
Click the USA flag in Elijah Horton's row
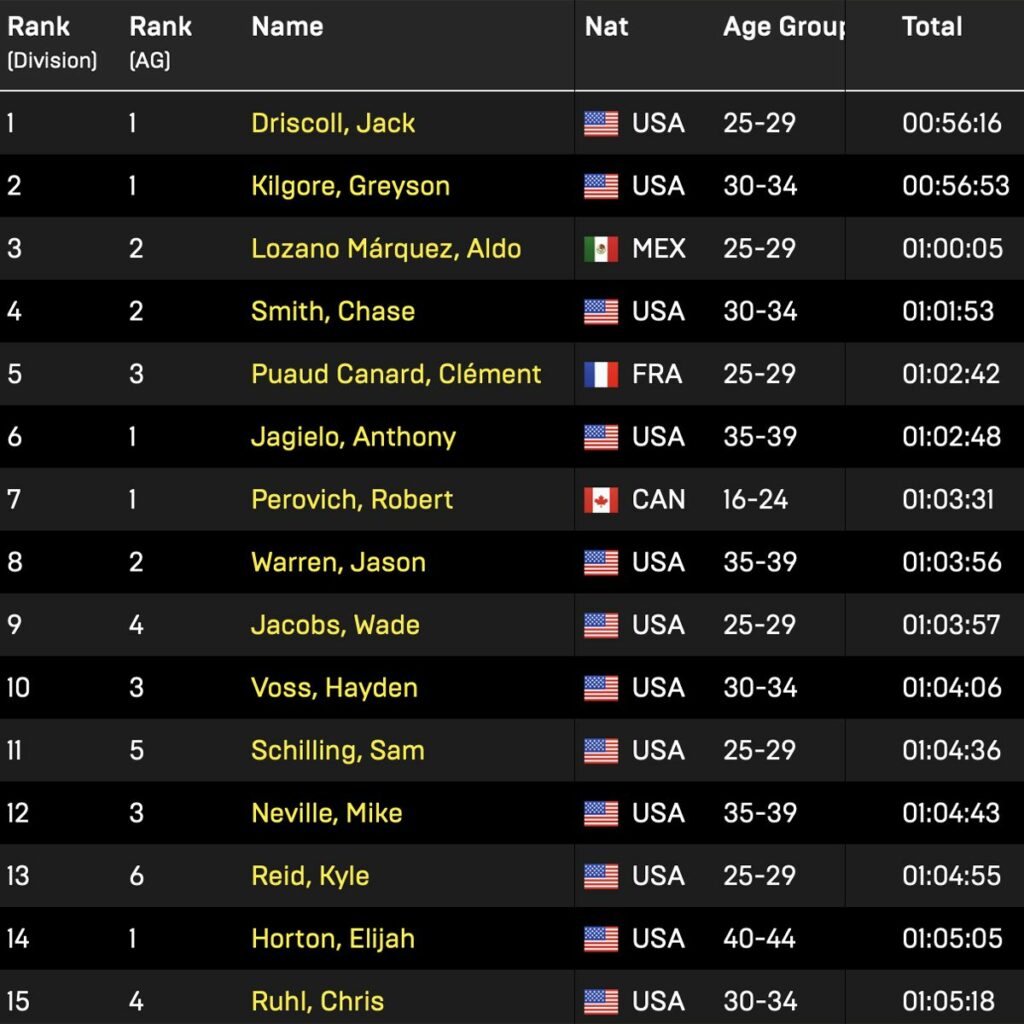[x=601, y=939]
